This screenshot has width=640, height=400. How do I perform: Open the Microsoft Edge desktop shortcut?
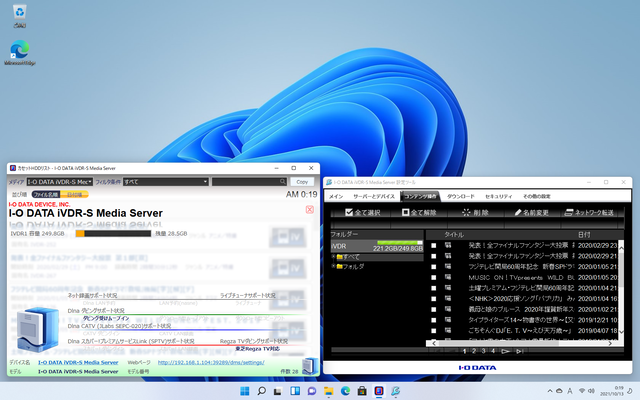[19, 52]
